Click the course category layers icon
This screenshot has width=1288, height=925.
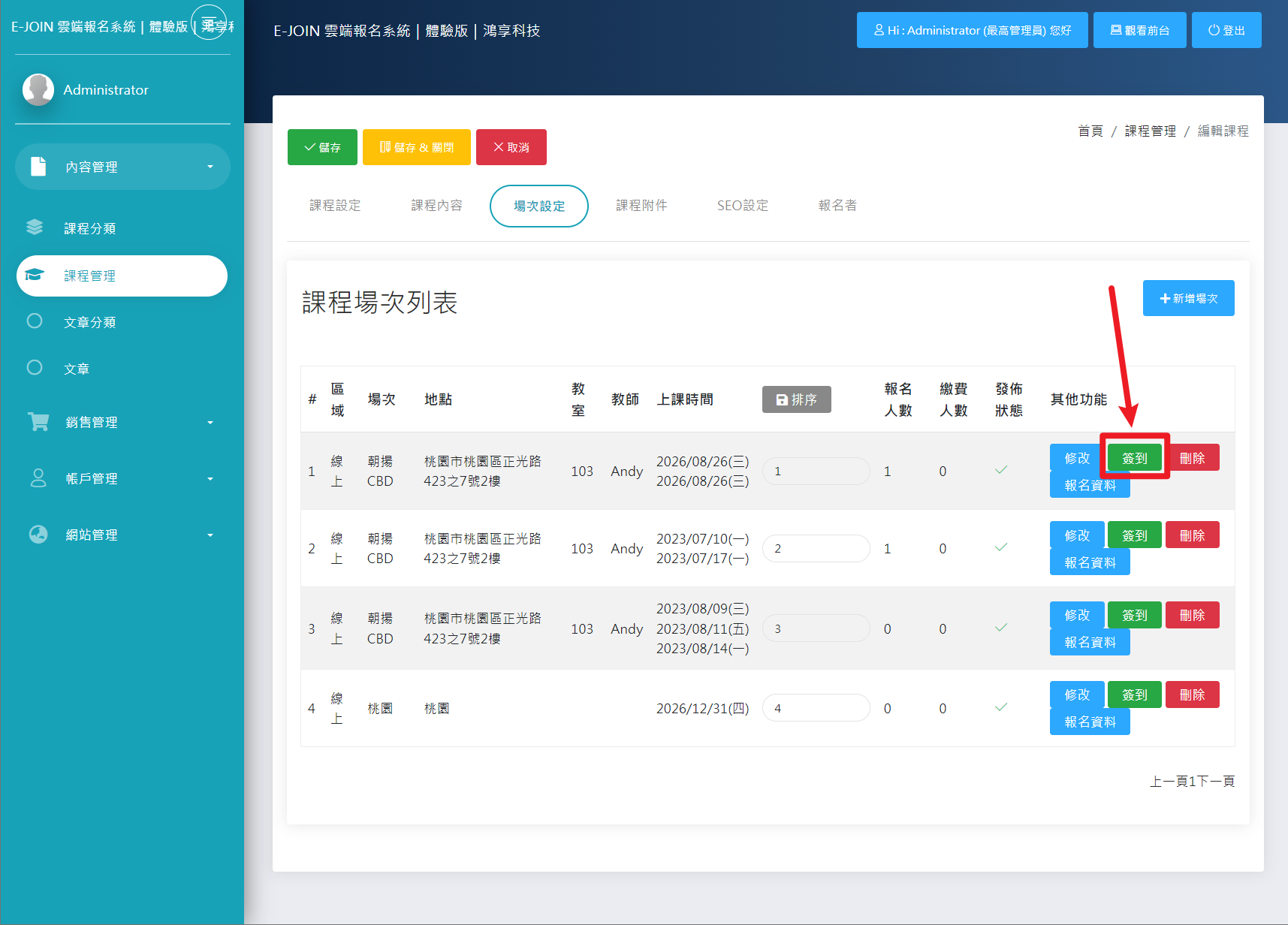coord(35,227)
